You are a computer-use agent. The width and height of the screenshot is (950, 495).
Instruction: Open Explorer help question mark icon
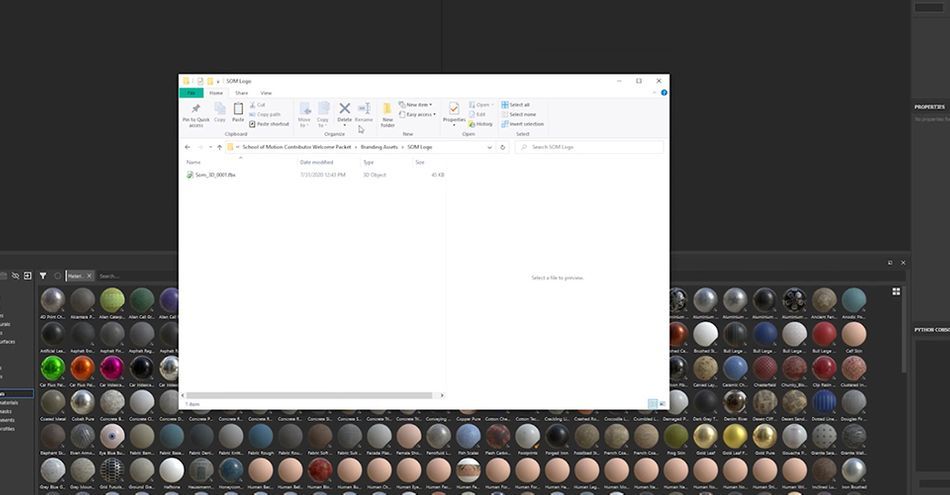click(x=663, y=93)
